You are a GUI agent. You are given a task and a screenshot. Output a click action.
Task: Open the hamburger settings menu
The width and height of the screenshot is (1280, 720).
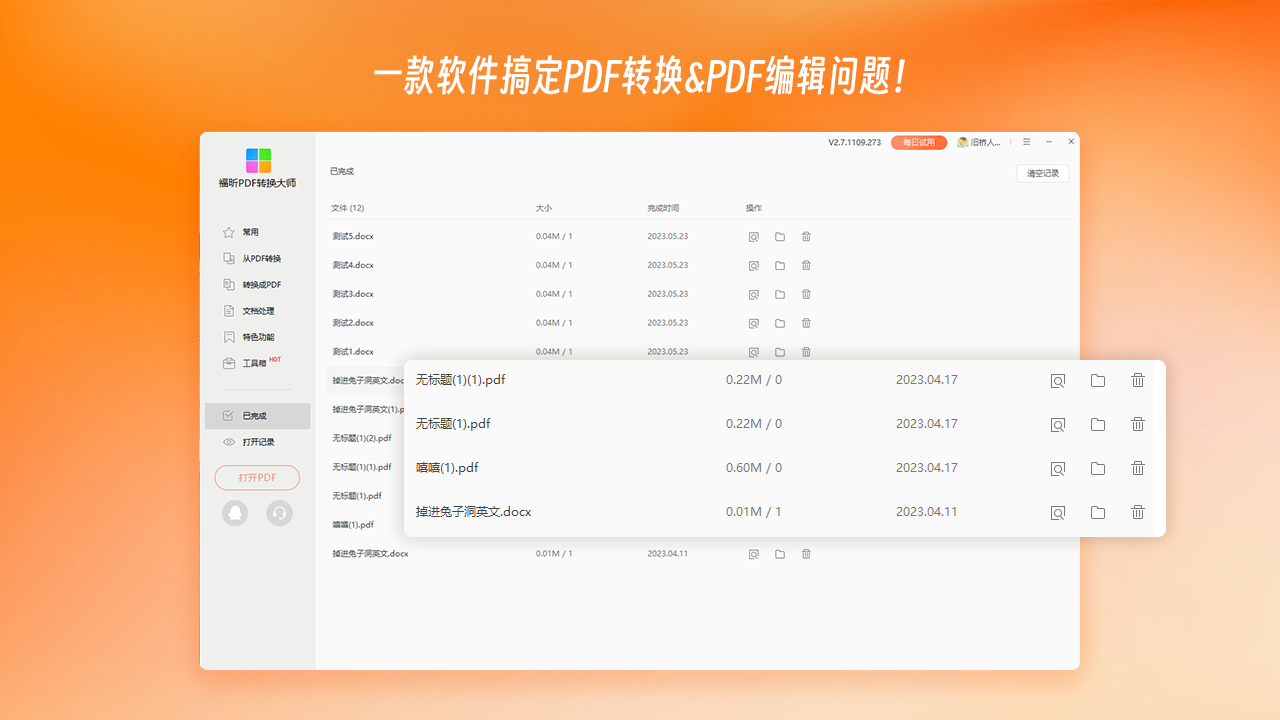point(1026,141)
